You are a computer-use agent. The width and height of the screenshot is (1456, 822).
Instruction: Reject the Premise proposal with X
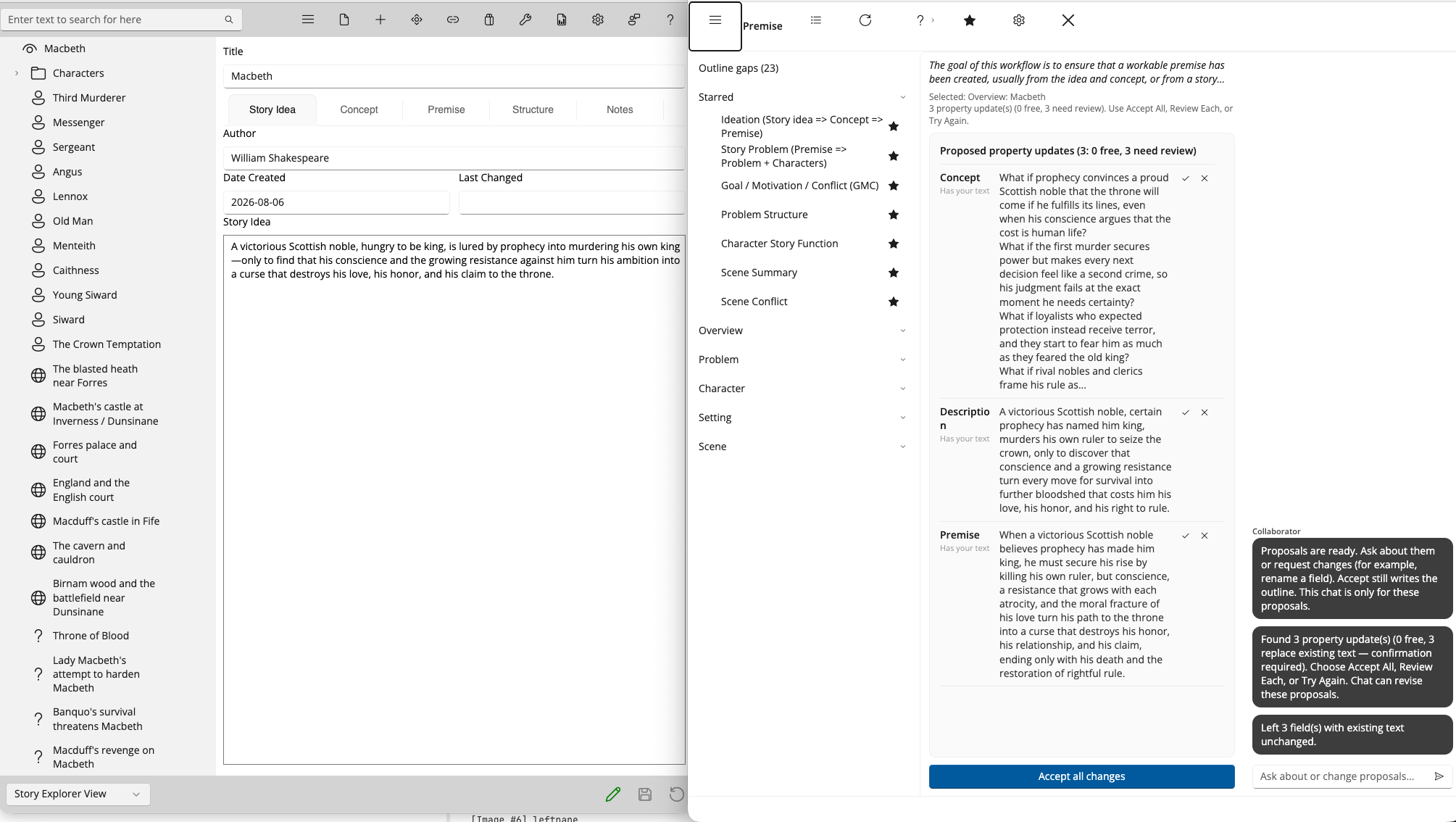(x=1205, y=536)
